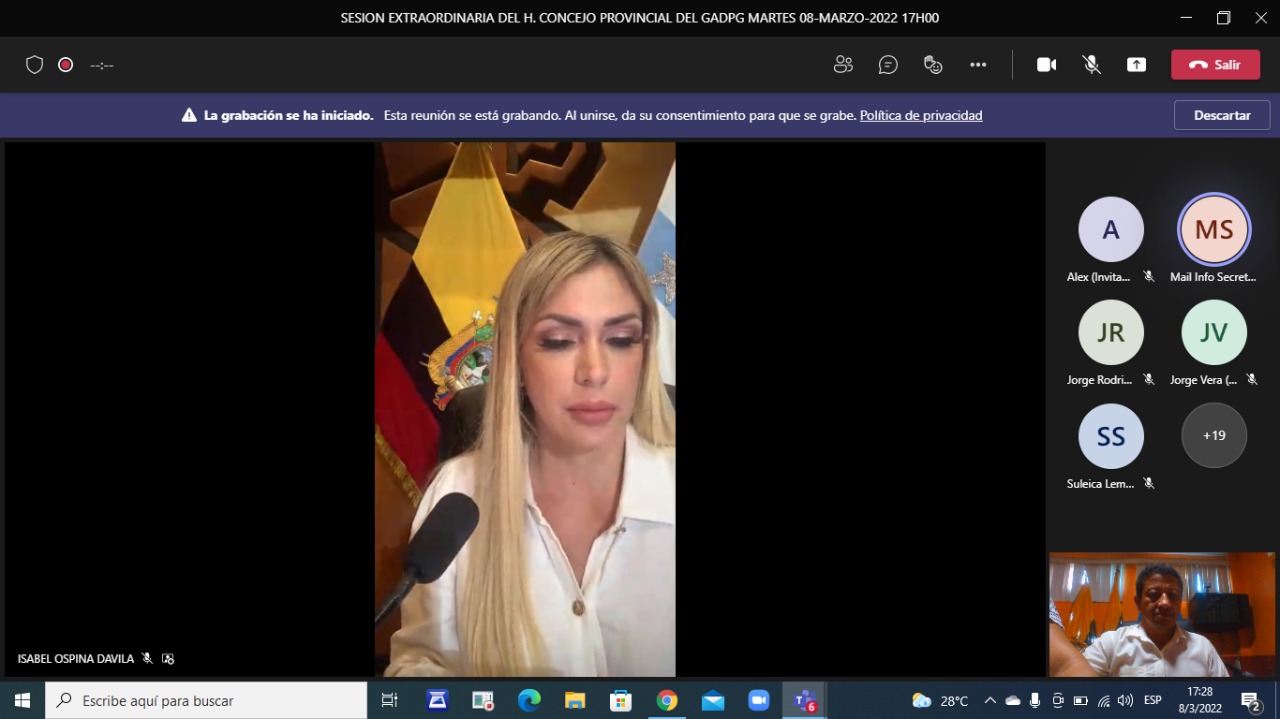Select the MS Mail Info participant avatar
The width and height of the screenshot is (1280, 719).
[x=1214, y=230]
